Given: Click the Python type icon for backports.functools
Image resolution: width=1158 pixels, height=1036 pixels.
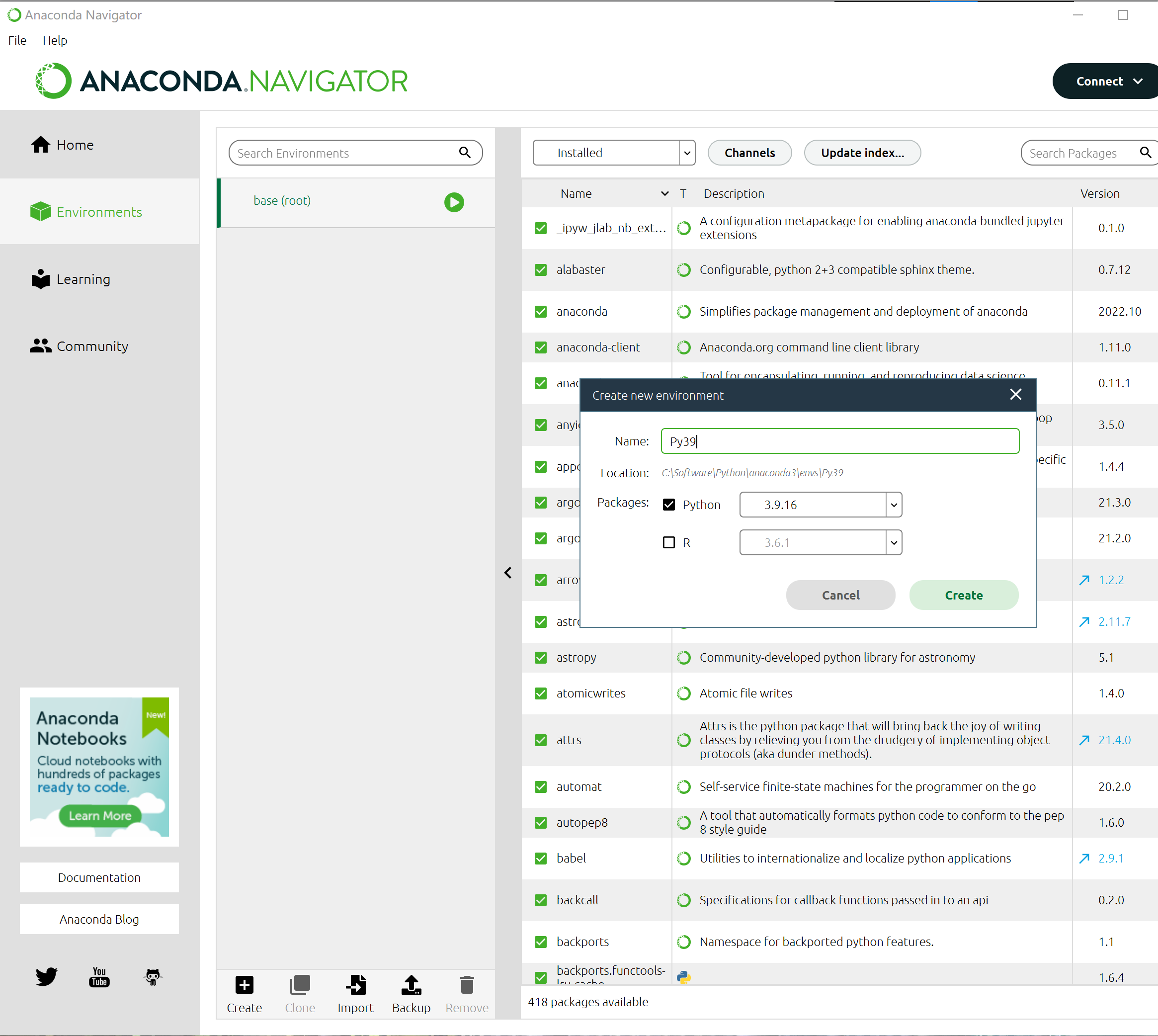Looking at the screenshot, I should coord(684,977).
